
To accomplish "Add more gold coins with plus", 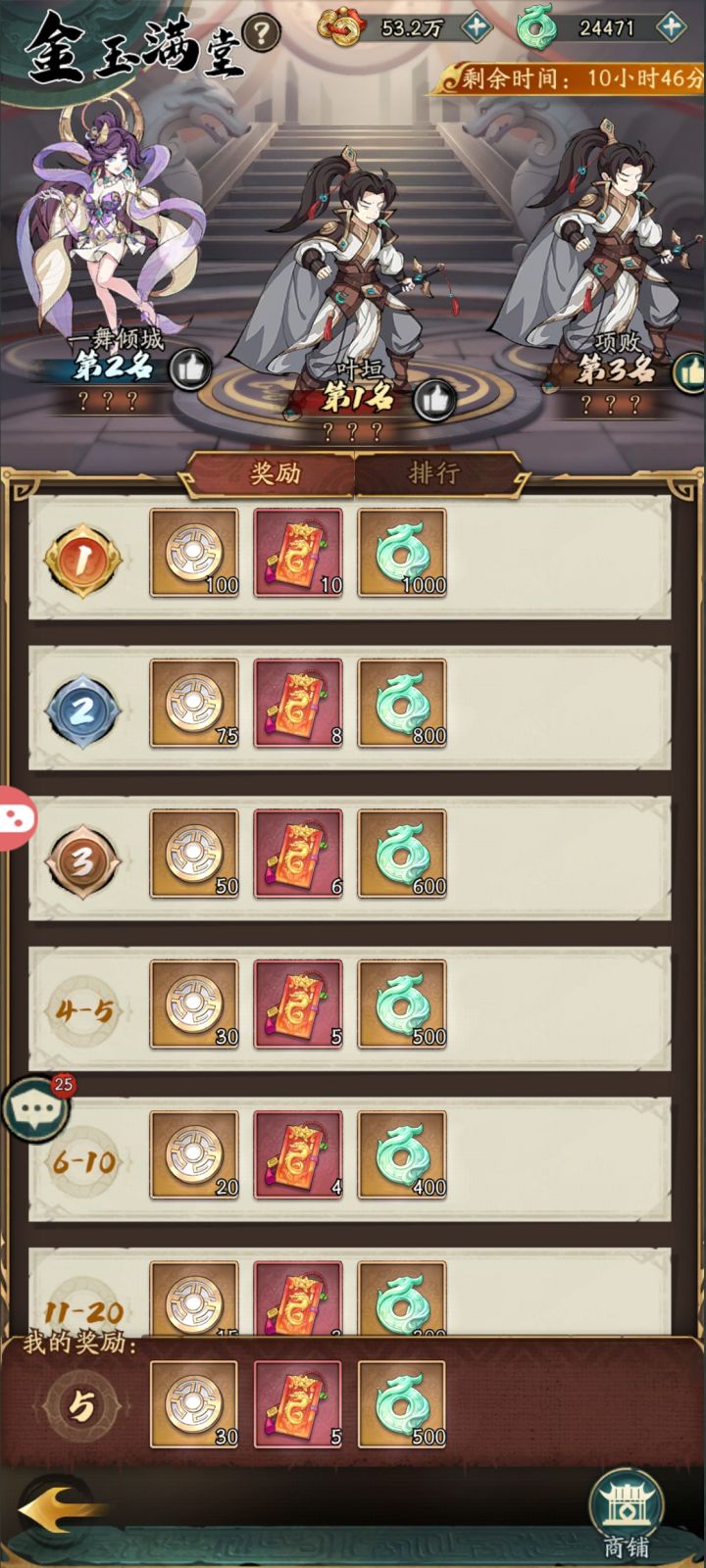I will (477, 26).
